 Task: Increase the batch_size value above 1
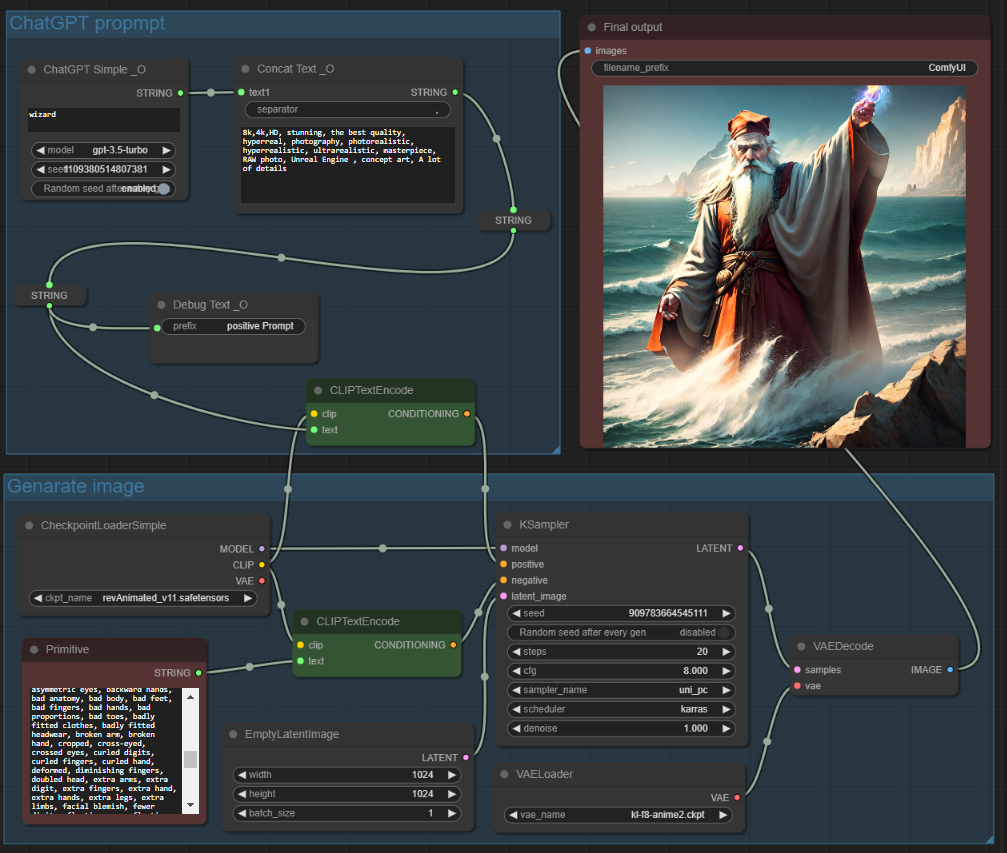pos(451,813)
